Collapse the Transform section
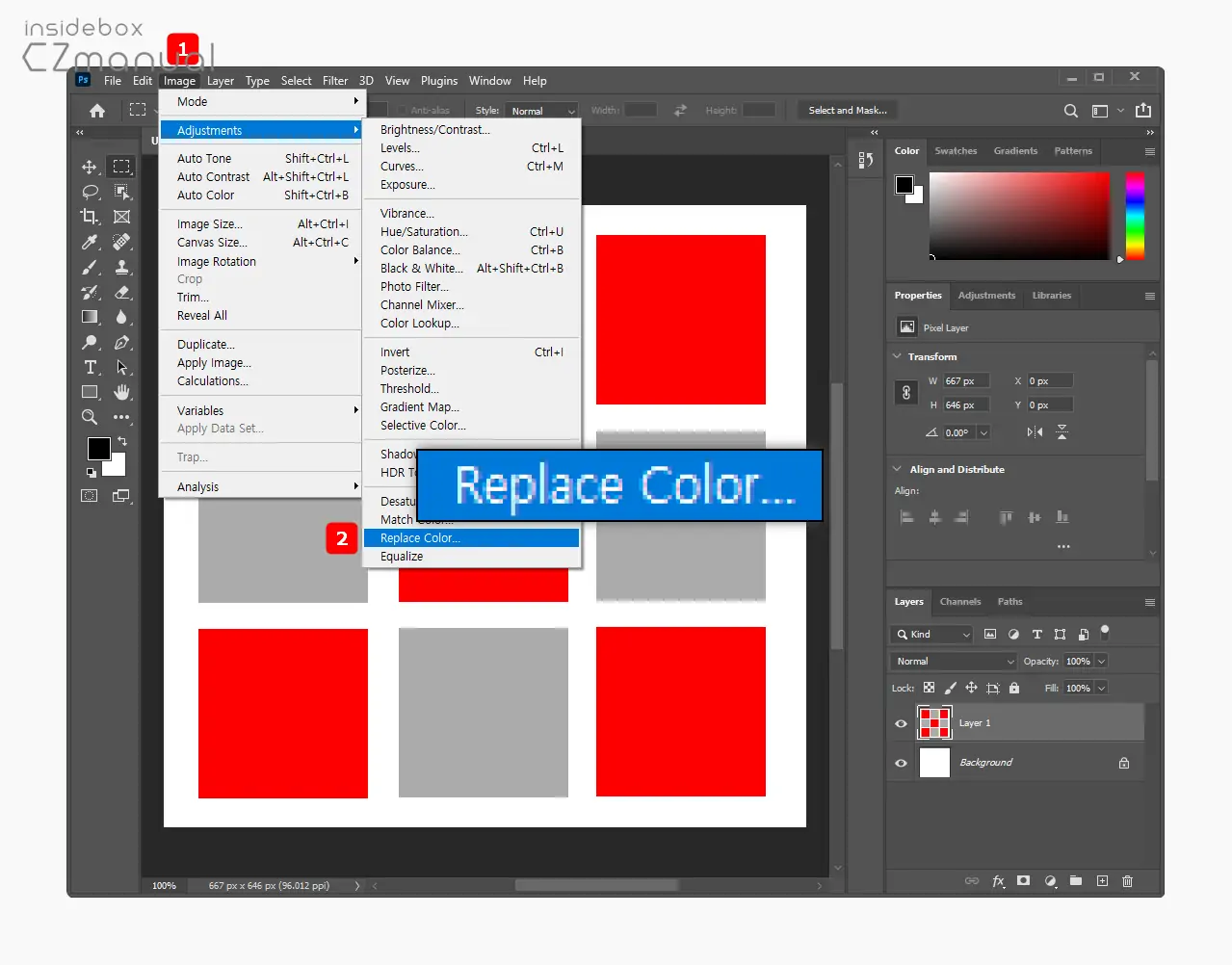 pos(898,356)
